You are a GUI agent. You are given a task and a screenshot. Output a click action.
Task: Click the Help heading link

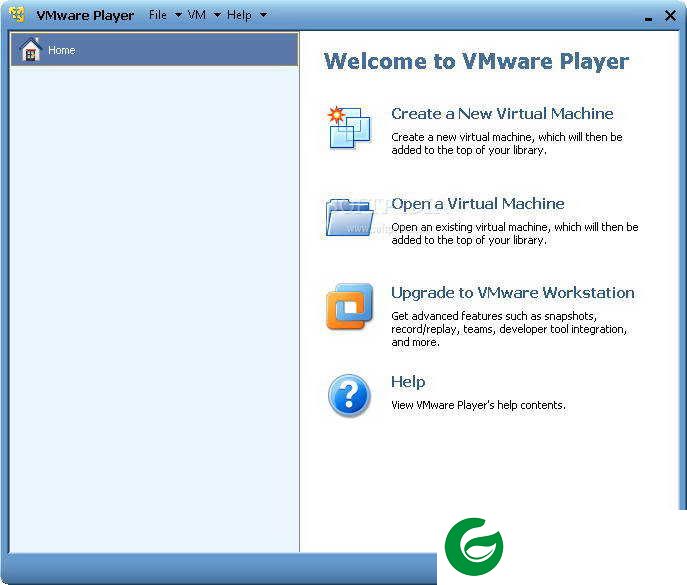(408, 382)
